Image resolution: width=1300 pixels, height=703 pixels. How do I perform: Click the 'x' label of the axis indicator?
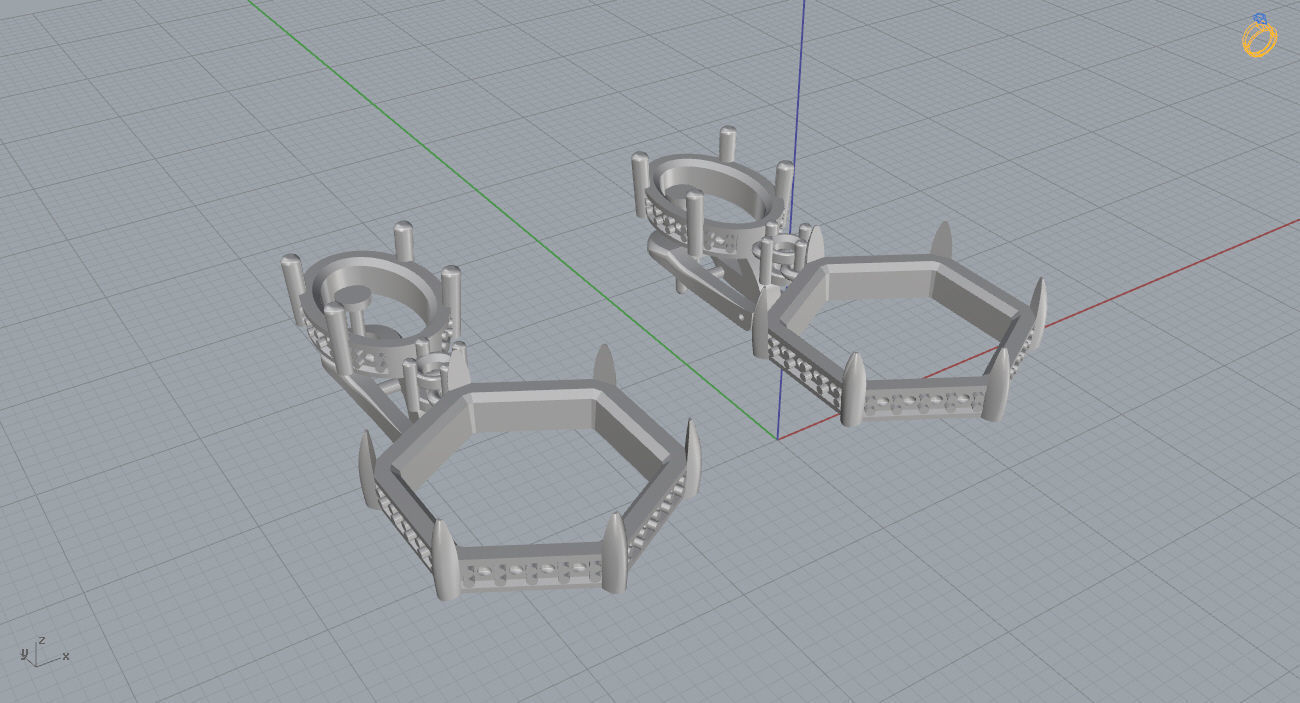66,656
